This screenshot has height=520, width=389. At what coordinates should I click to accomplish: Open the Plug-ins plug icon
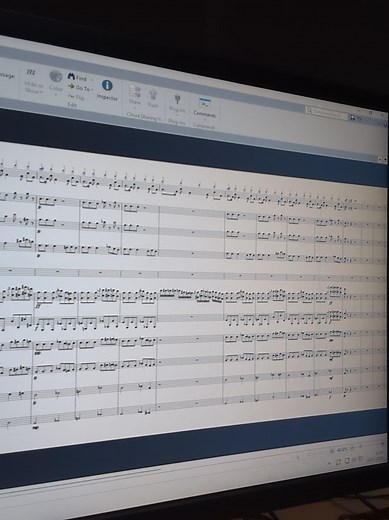click(x=177, y=98)
